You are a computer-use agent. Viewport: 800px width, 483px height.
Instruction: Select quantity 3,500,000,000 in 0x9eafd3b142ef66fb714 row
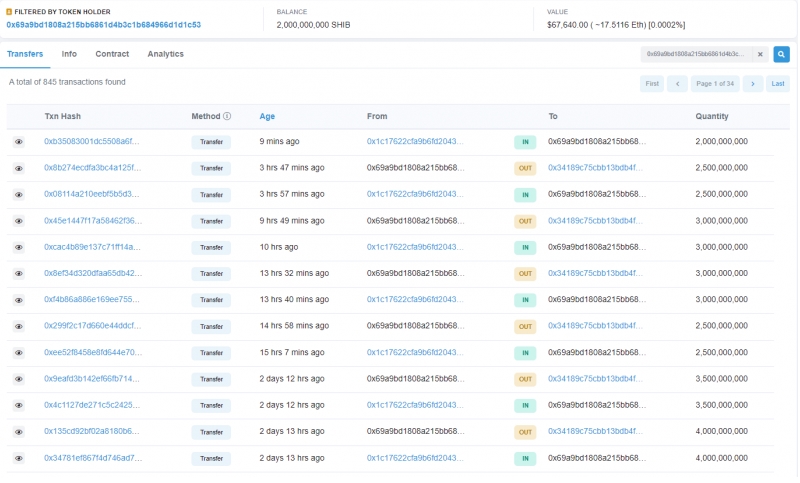pos(721,379)
